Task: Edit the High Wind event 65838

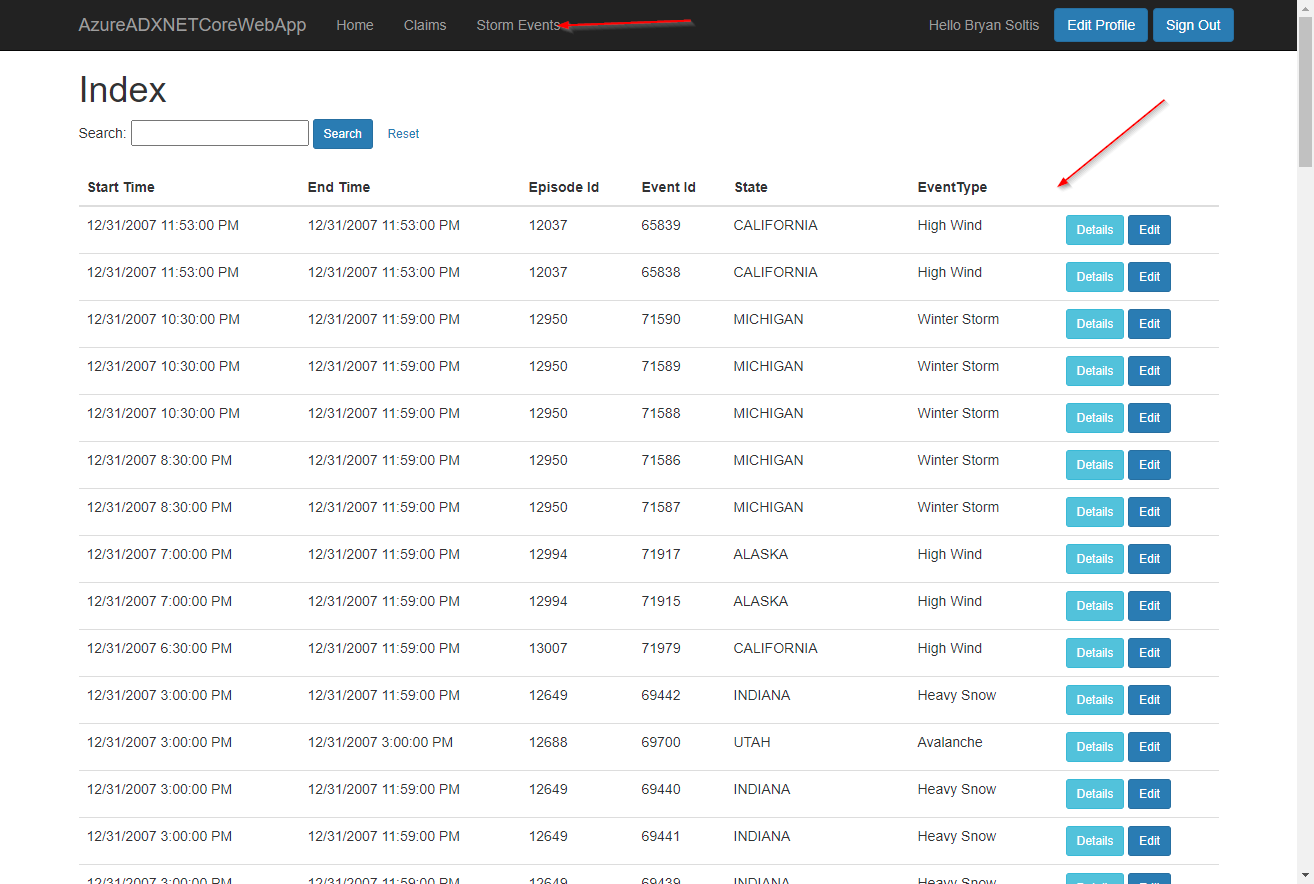Action: 1149,277
